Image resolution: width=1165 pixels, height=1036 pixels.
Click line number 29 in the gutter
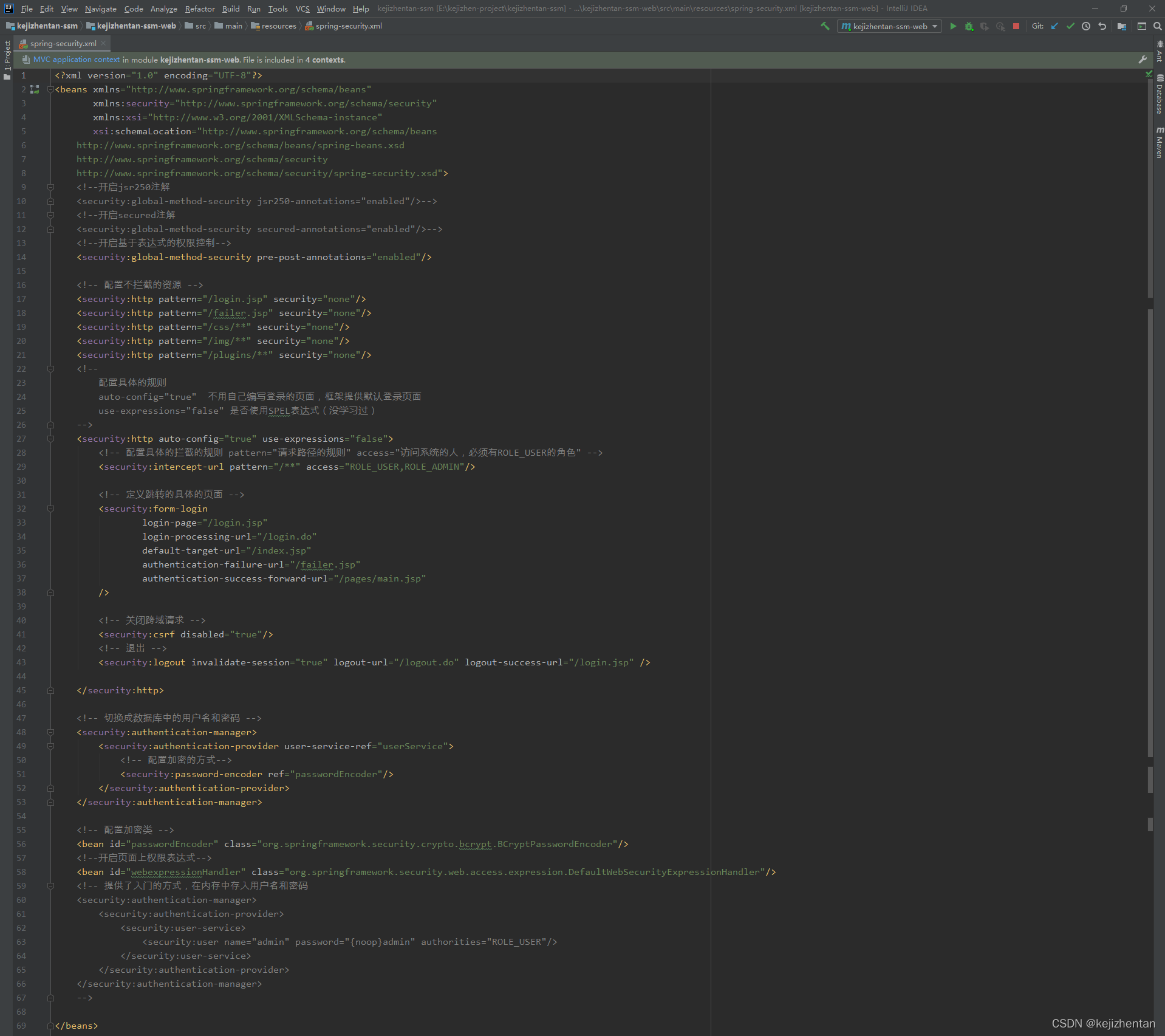pyautogui.click(x=21, y=467)
